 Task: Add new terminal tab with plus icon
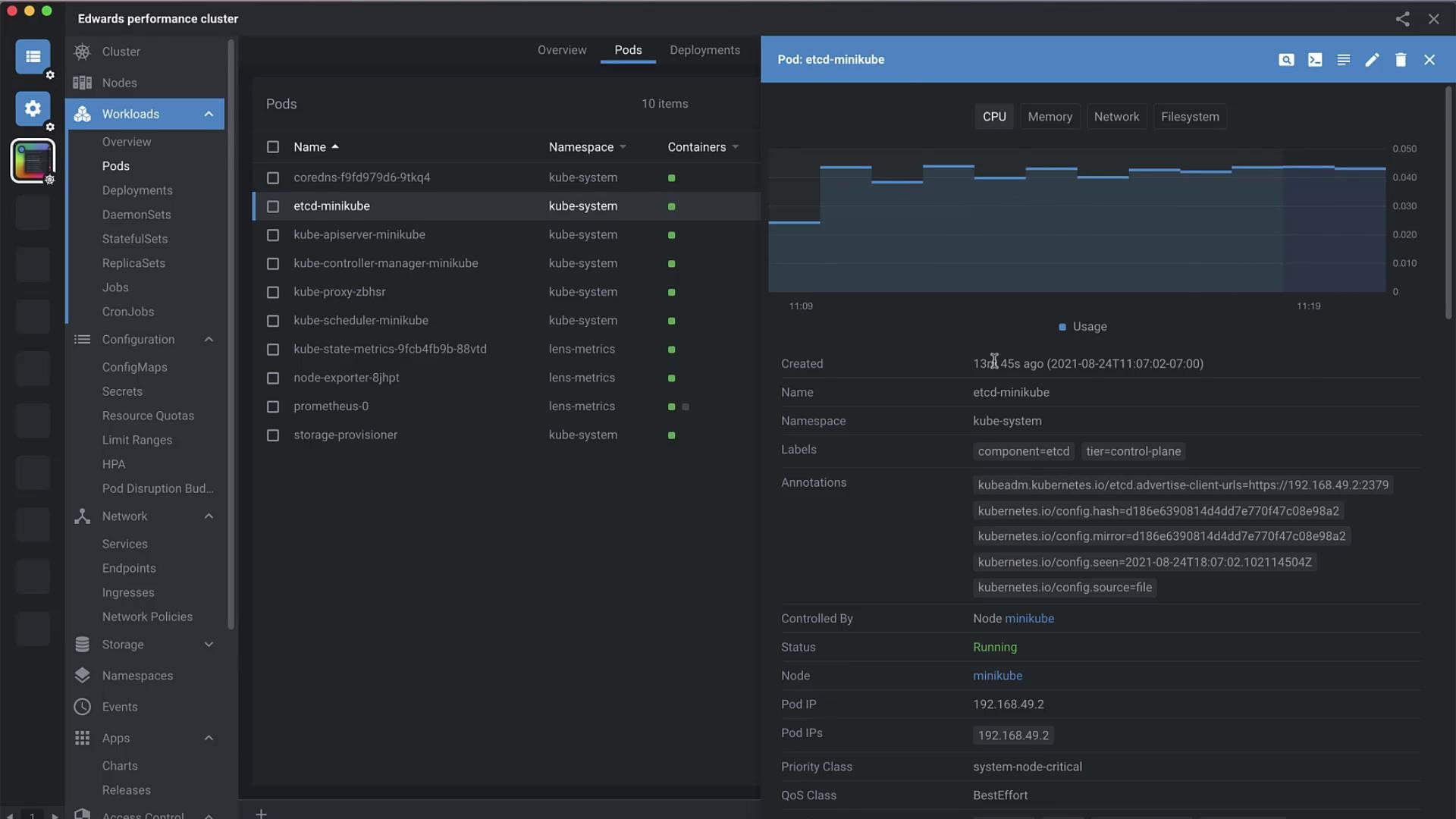click(261, 814)
